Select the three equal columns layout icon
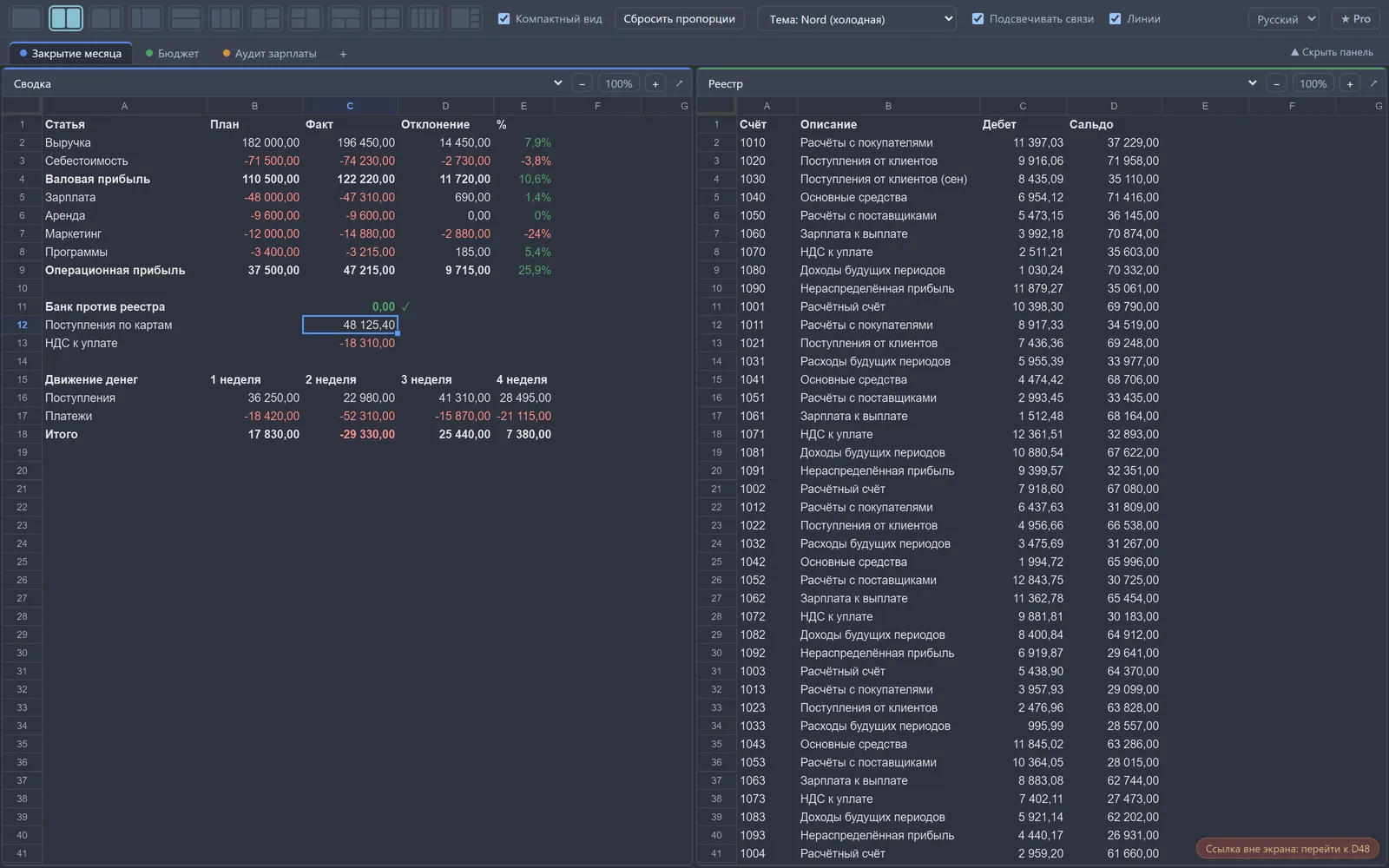Viewport: 1389px width, 868px height. (x=226, y=18)
